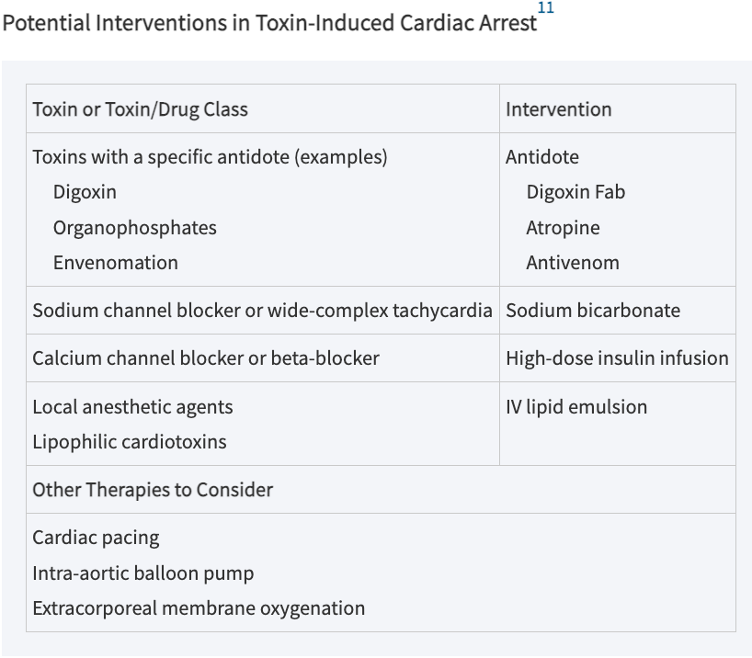
Task: Click the Cardiac pacing entry
Action: coord(96,538)
